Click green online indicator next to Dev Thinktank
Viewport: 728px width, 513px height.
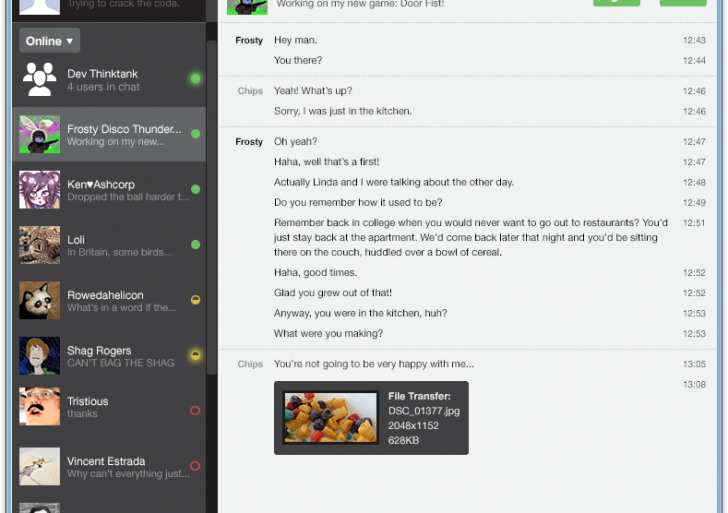tap(195, 78)
